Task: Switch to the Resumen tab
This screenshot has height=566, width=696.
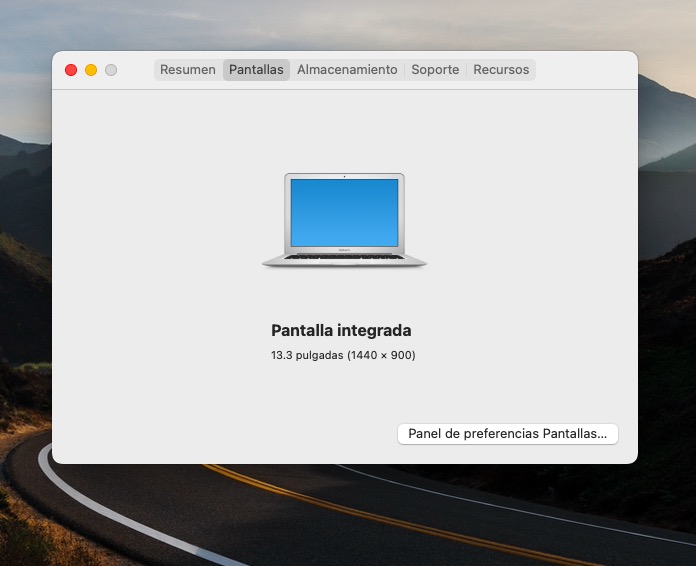Action: click(x=188, y=70)
